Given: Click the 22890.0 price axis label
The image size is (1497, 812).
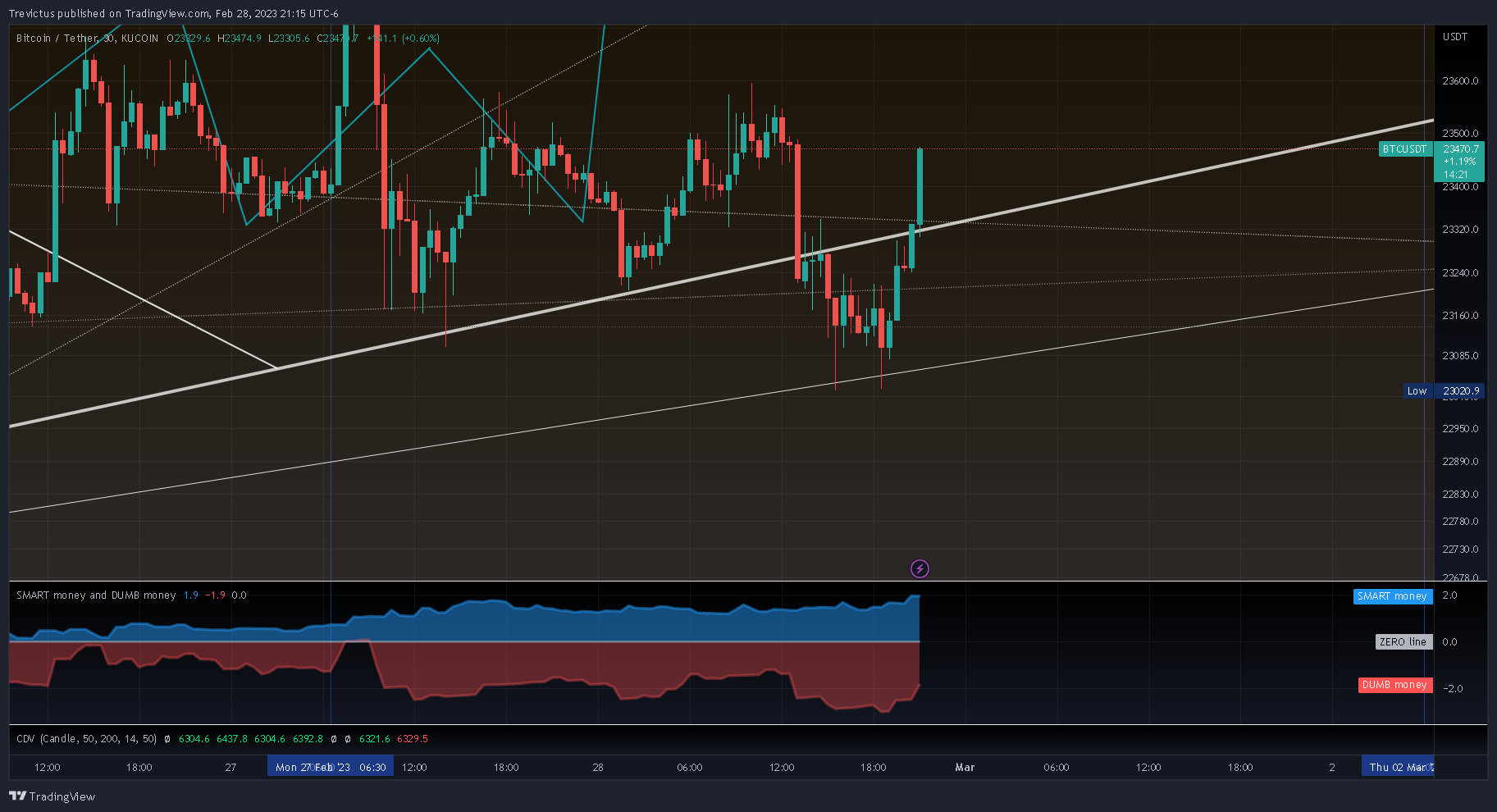Looking at the screenshot, I should [x=1460, y=462].
